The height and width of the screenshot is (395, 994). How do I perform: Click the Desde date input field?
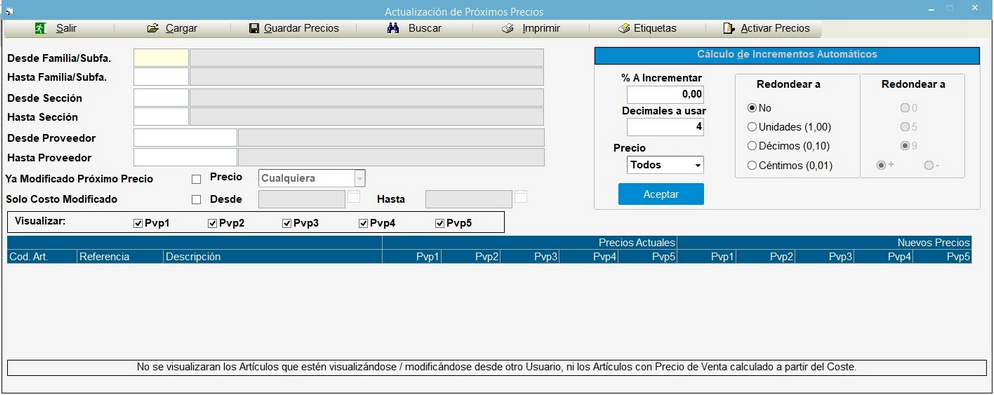[302, 199]
